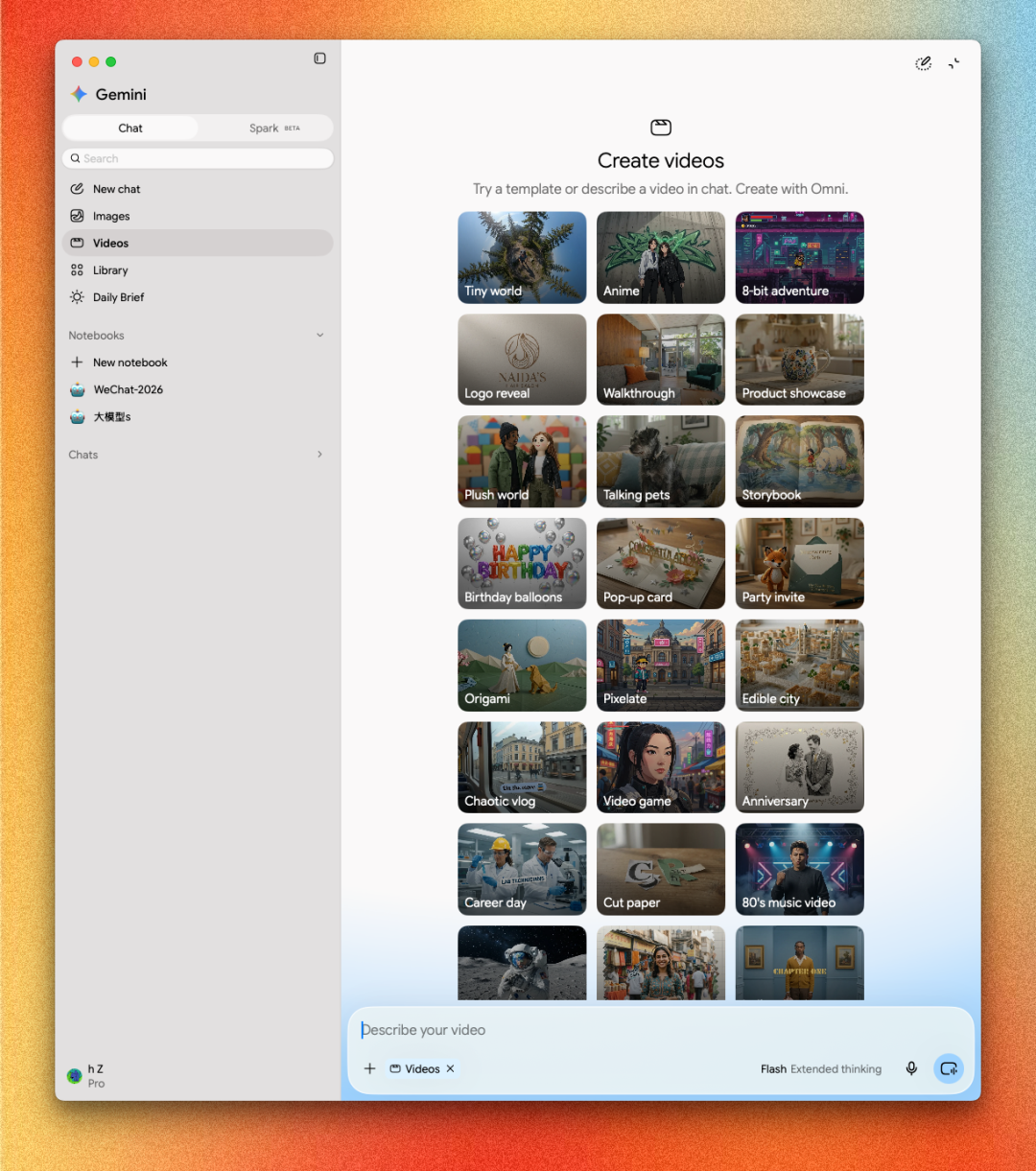Click the plus attachment icon in prompt box
1036x1171 pixels.
[x=369, y=1068]
